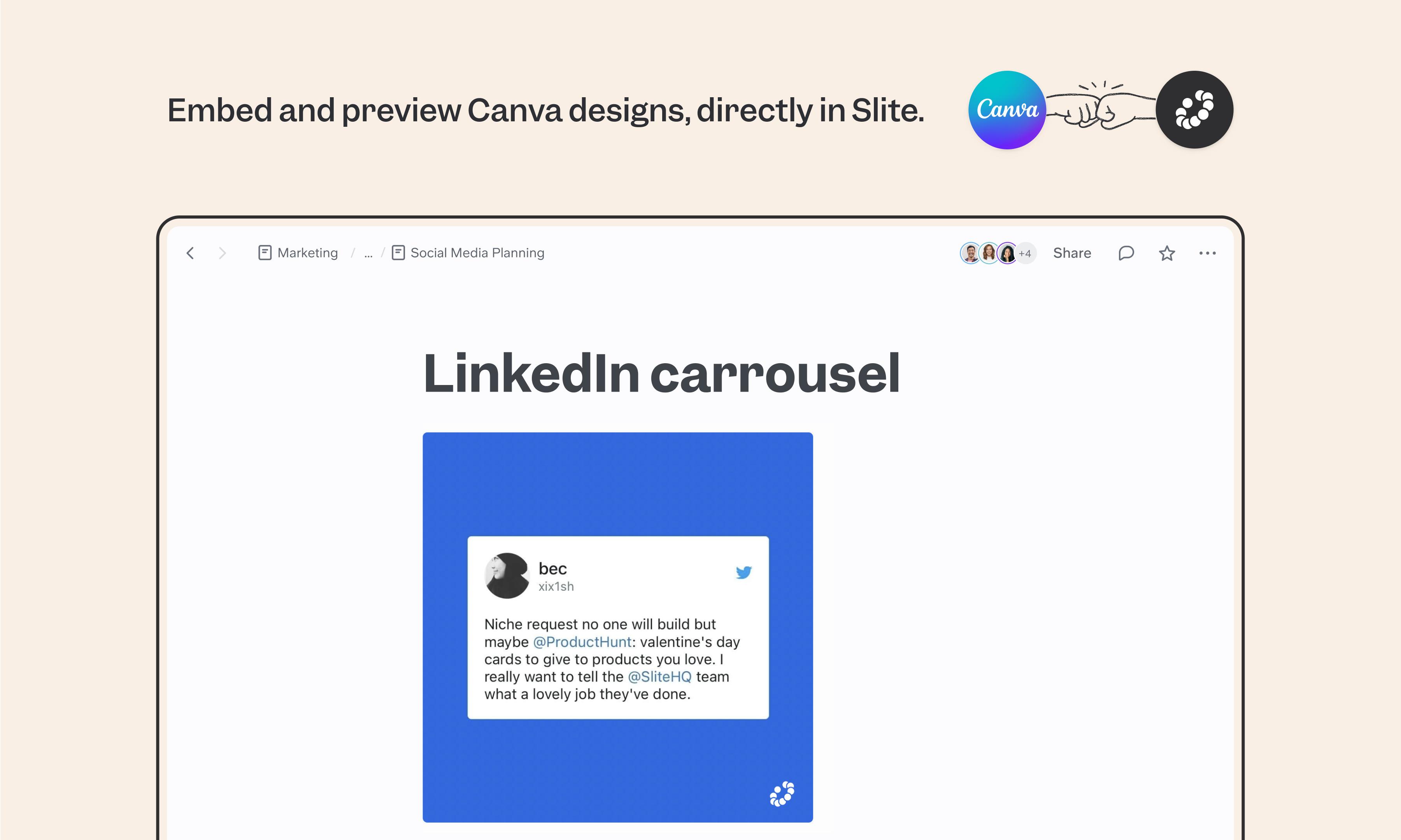Click the Marketing document icon
The width and height of the screenshot is (1401, 840).
tap(265, 252)
